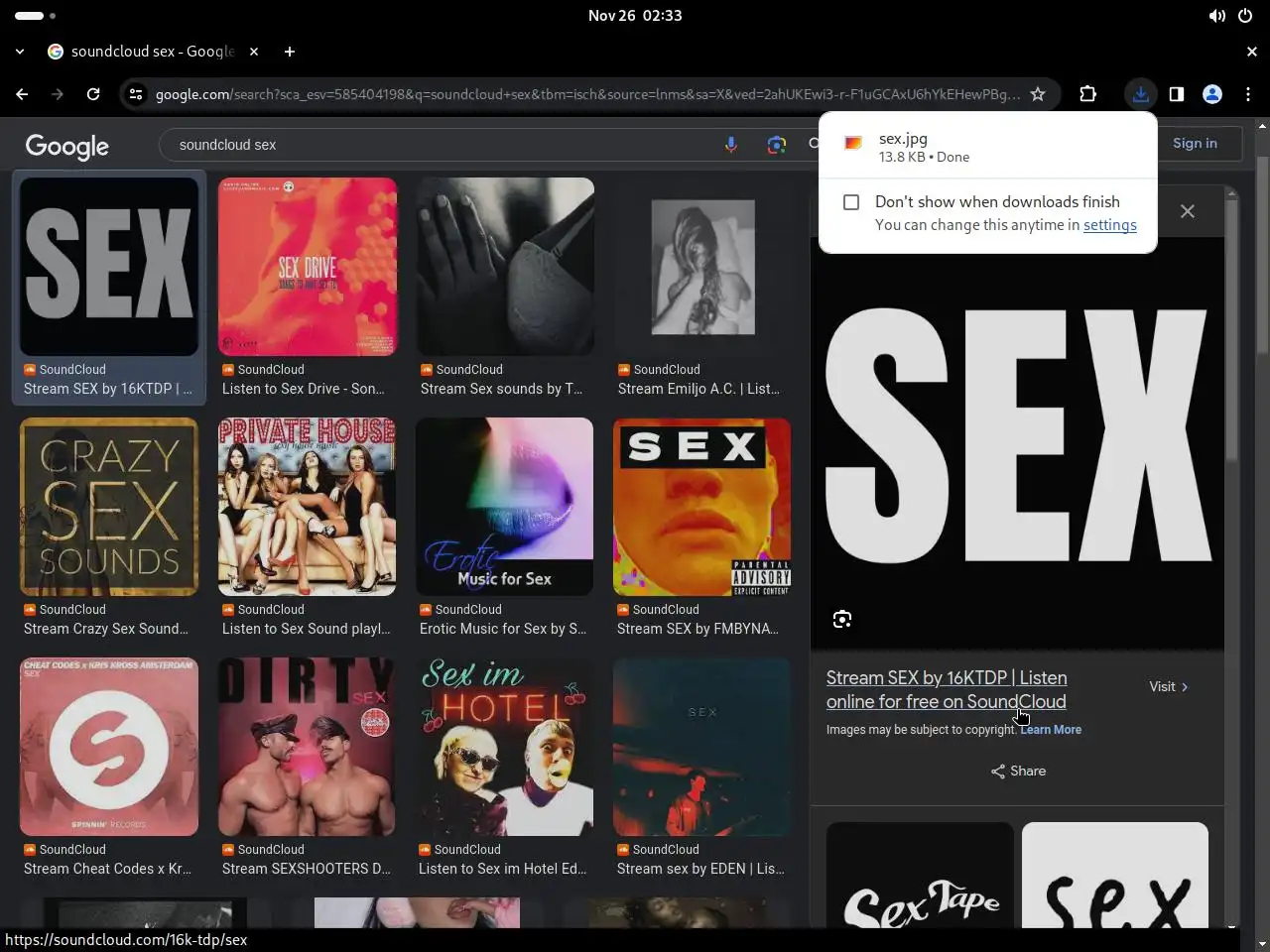Search by image with Lens camera icon

(777, 145)
